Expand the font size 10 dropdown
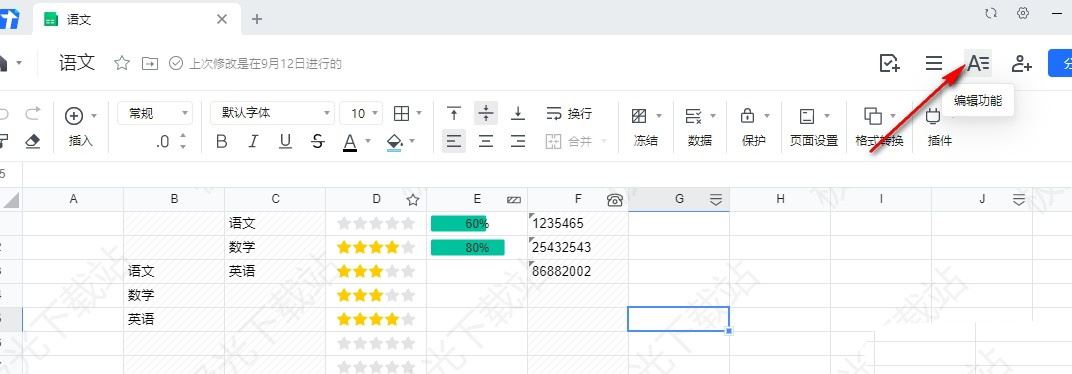Image resolution: width=1072 pixels, height=374 pixels. point(362,113)
